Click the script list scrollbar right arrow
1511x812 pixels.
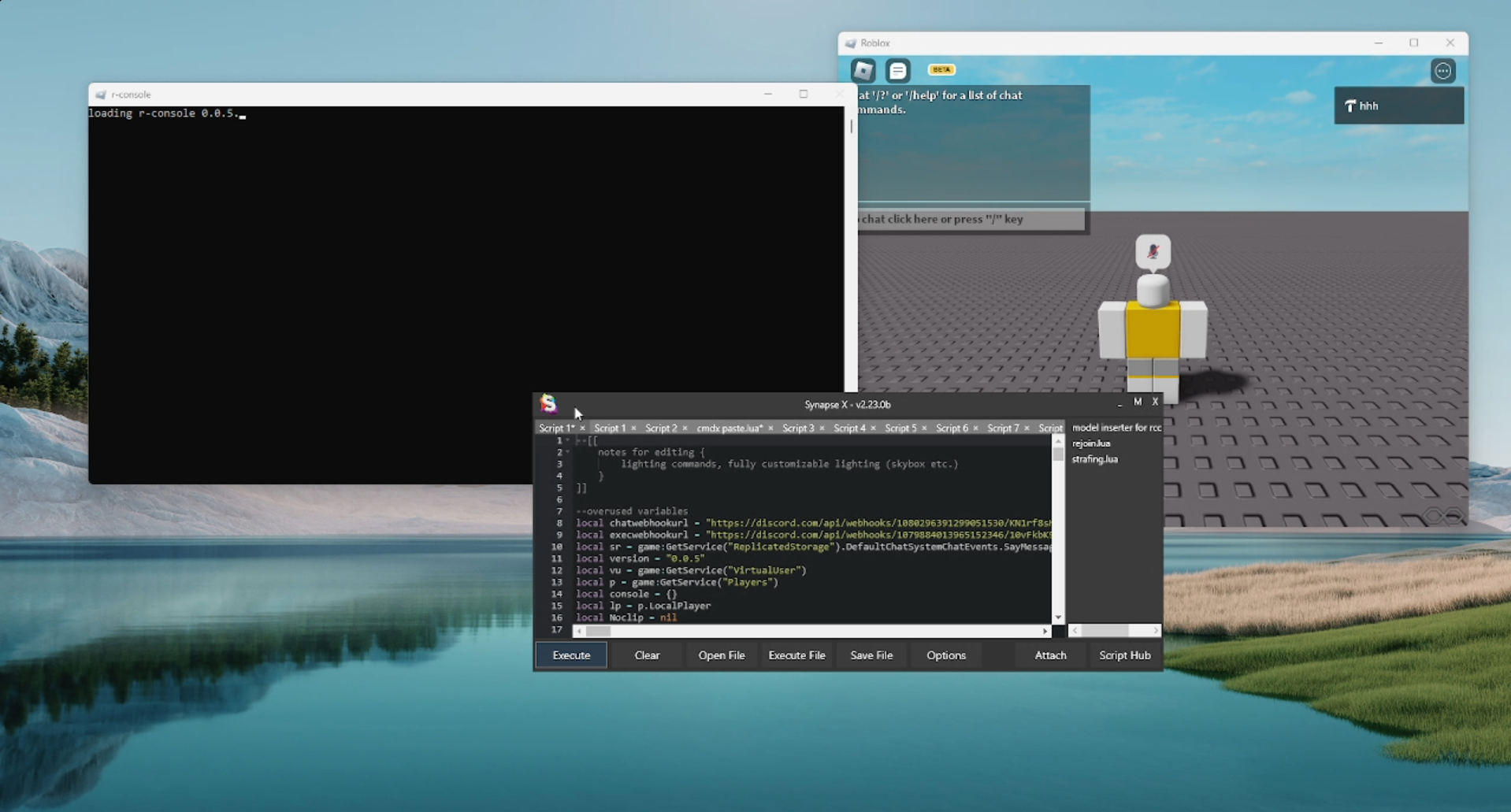click(x=1156, y=631)
